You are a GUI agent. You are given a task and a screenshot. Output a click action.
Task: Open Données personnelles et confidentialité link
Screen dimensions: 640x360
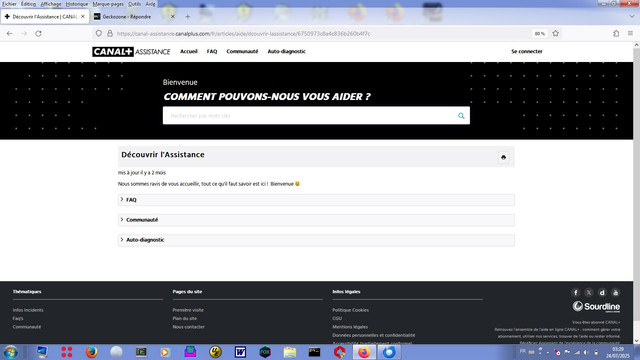(x=373, y=335)
